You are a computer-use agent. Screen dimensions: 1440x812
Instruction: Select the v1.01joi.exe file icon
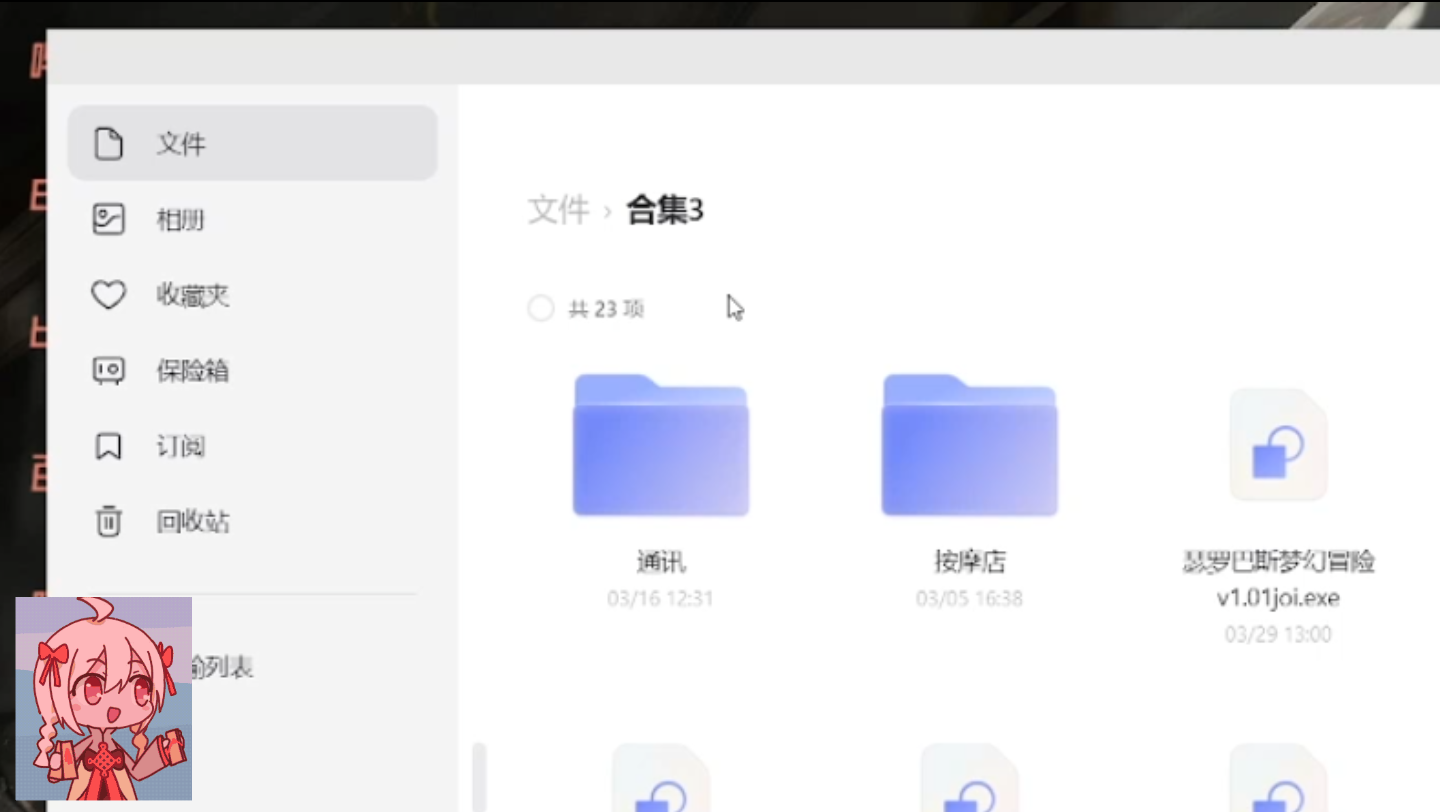pyautogui.click(x=1278, y=445)
